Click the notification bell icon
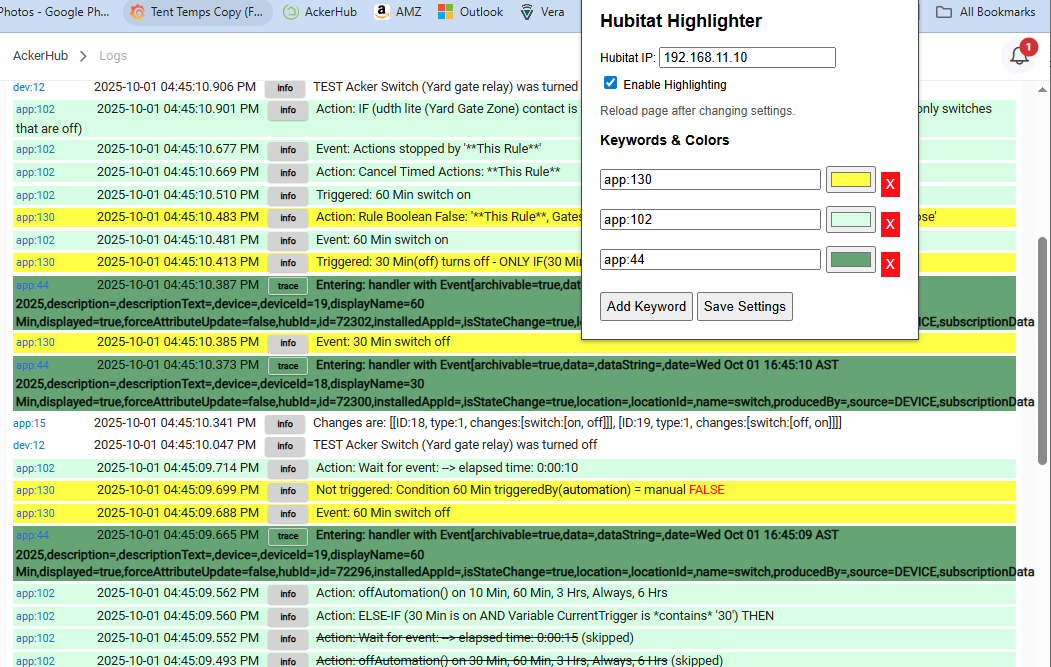1051x667 pixels. 1018,56
